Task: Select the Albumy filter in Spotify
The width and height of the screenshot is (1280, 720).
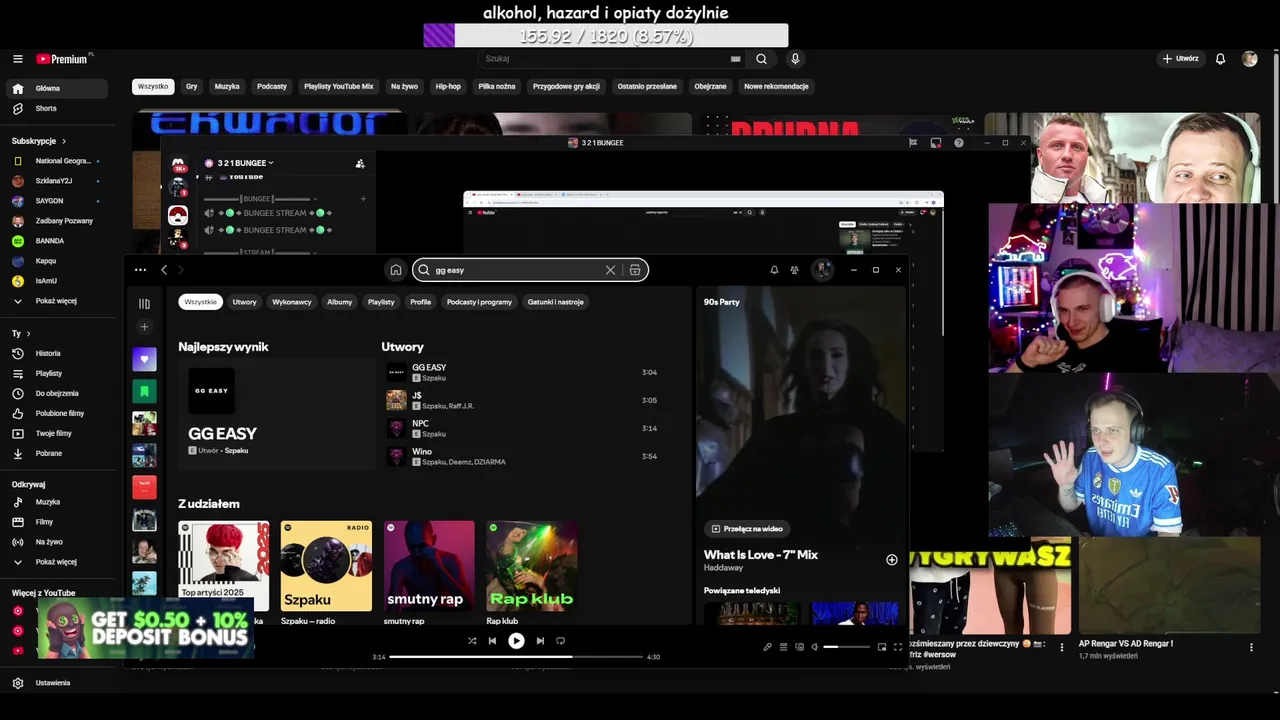Action: point(340,302)
